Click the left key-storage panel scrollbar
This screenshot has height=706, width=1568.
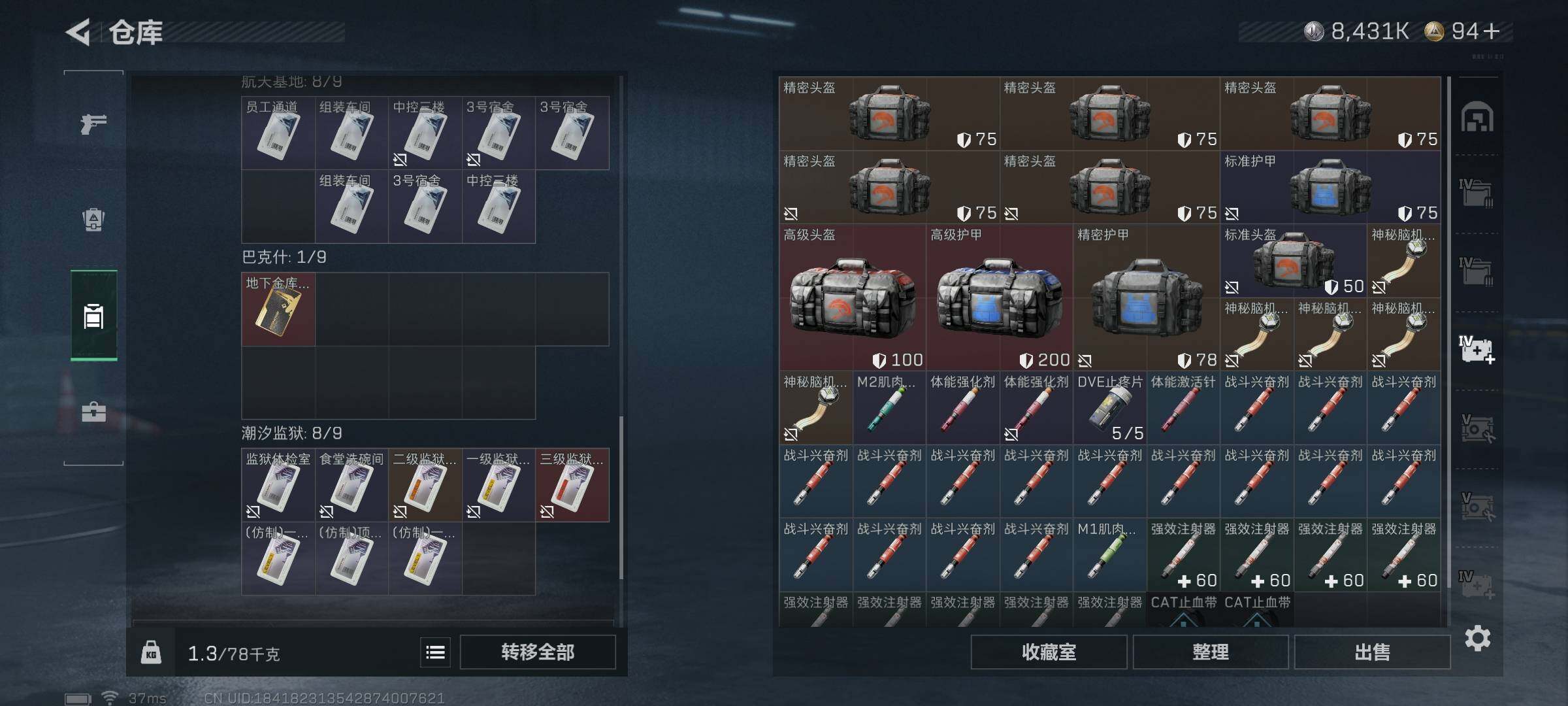[621, 497]
